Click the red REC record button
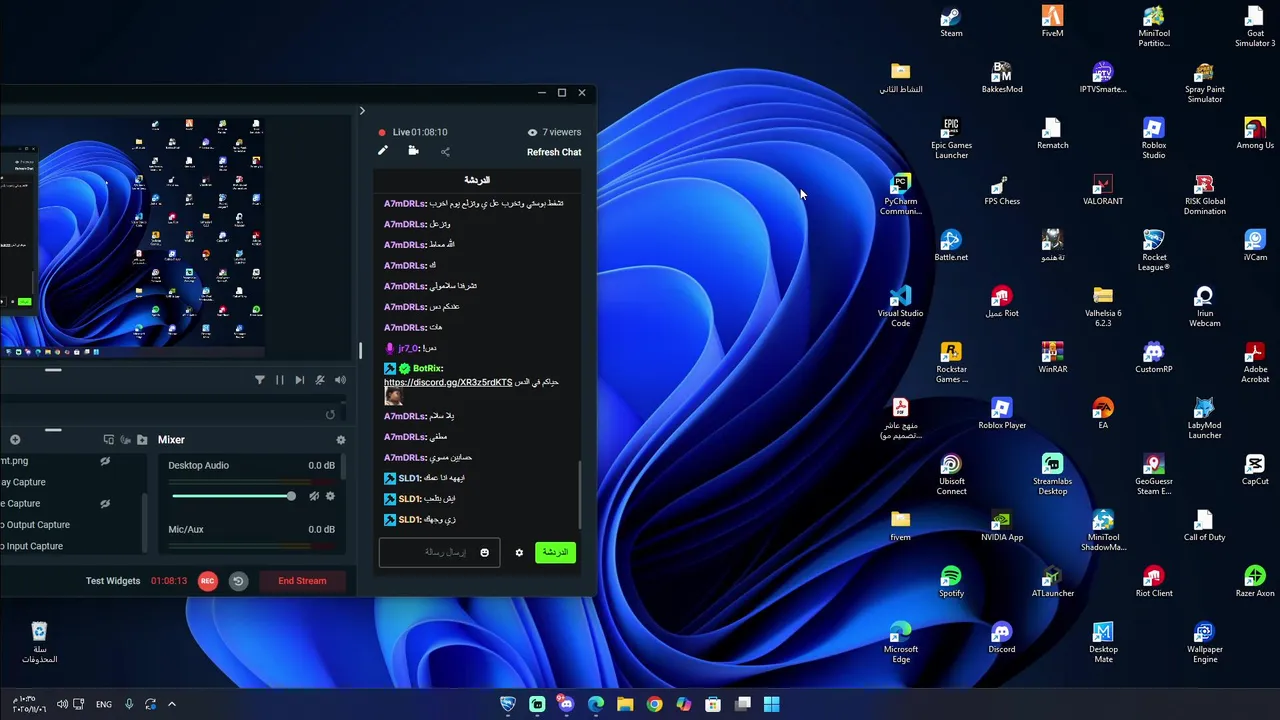 [207, 581]
